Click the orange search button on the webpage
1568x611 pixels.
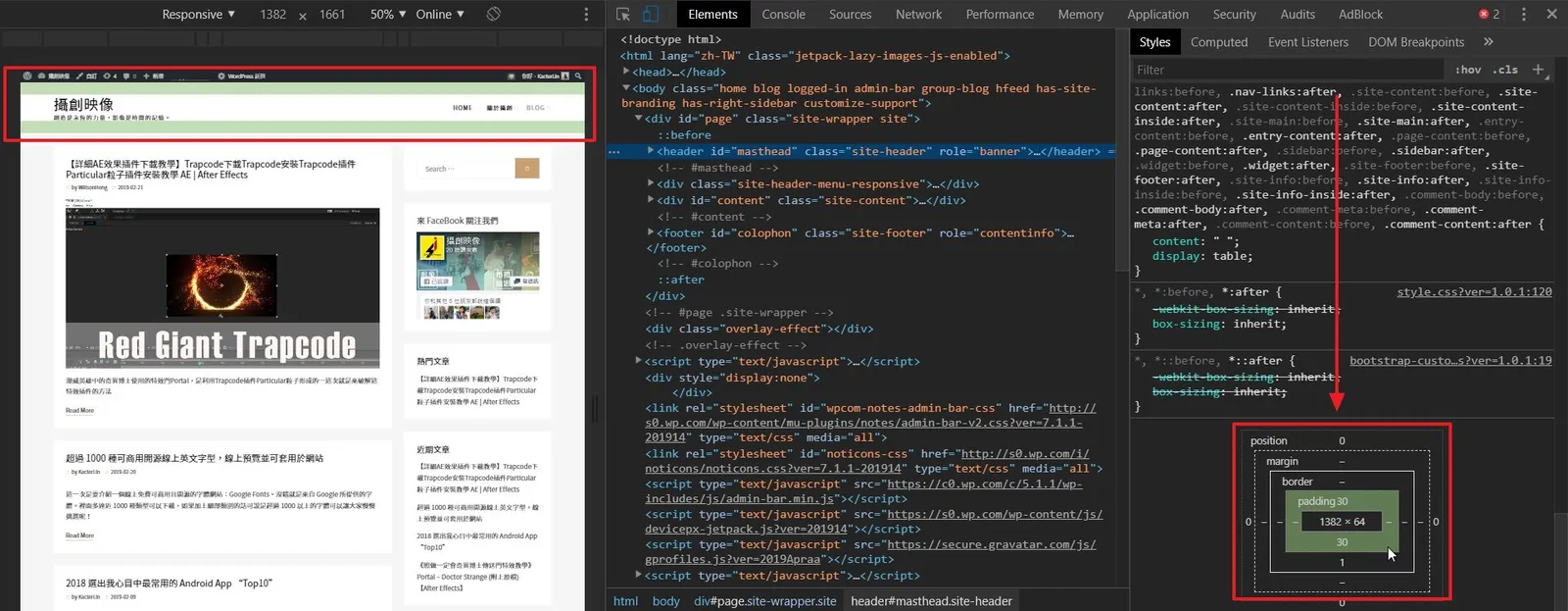point(527,169)
